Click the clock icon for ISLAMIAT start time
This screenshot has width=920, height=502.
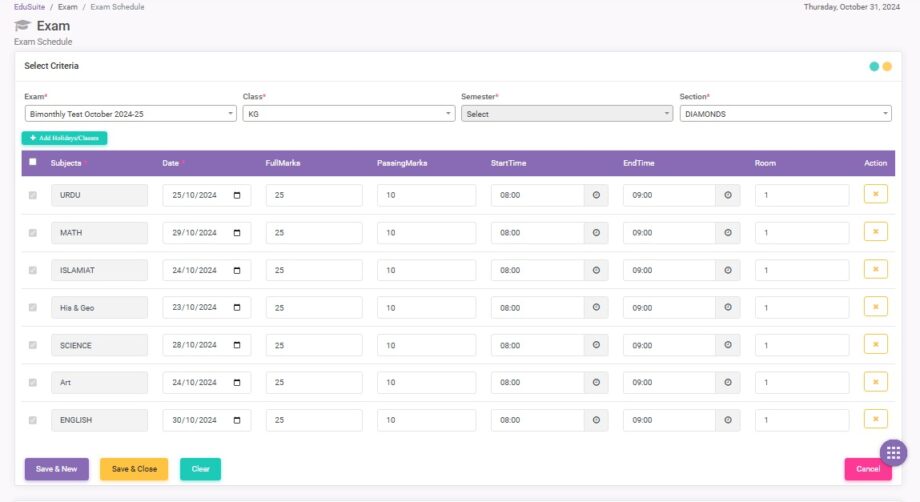click(596, 270)
